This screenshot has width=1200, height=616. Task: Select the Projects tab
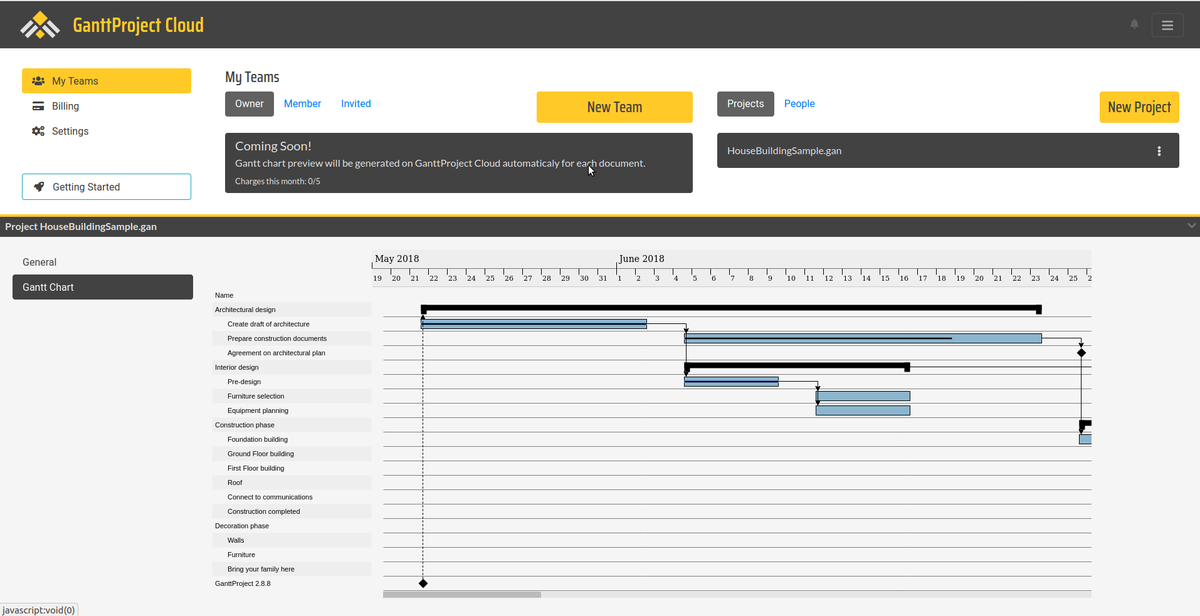[745, 104]
